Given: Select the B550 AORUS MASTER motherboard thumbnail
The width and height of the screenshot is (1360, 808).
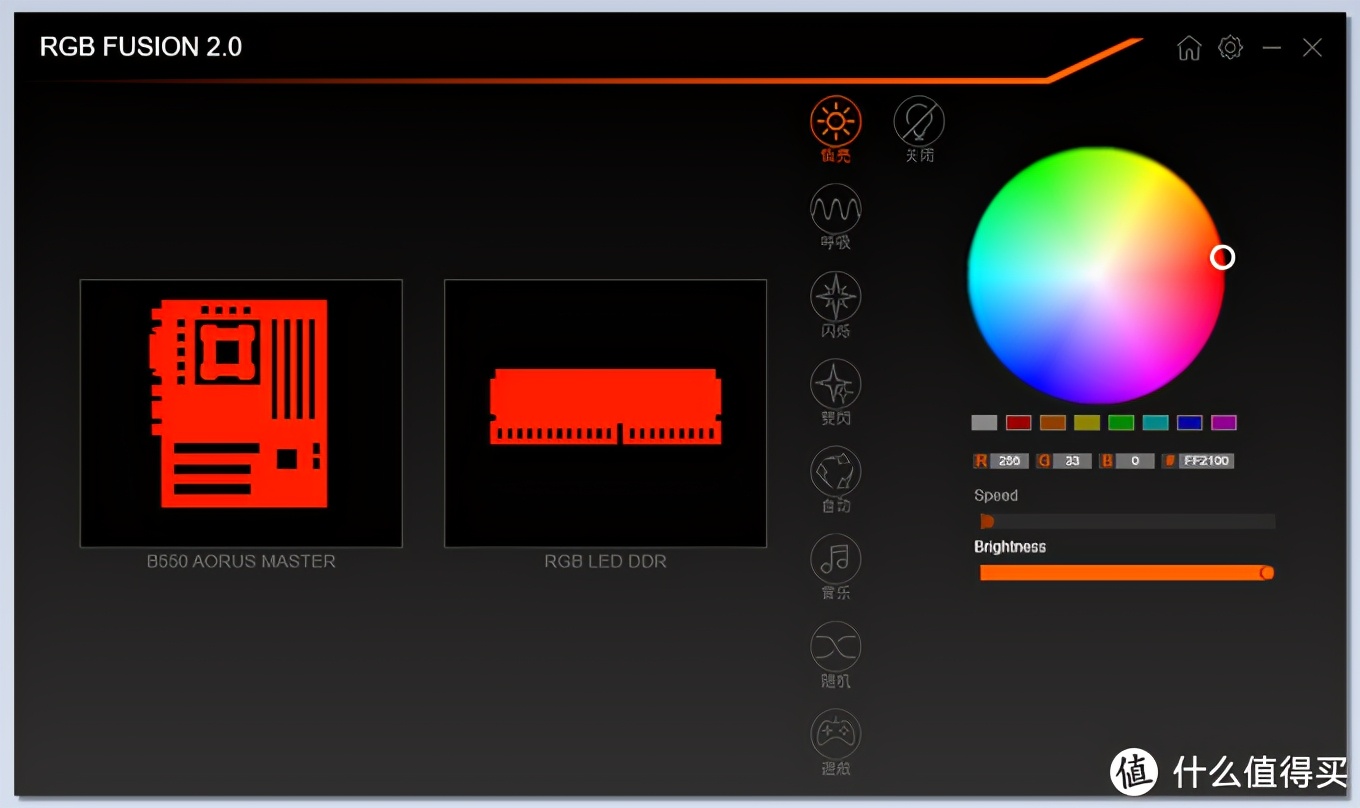Looking at the screenshot, I should click(x=241, y=413).
